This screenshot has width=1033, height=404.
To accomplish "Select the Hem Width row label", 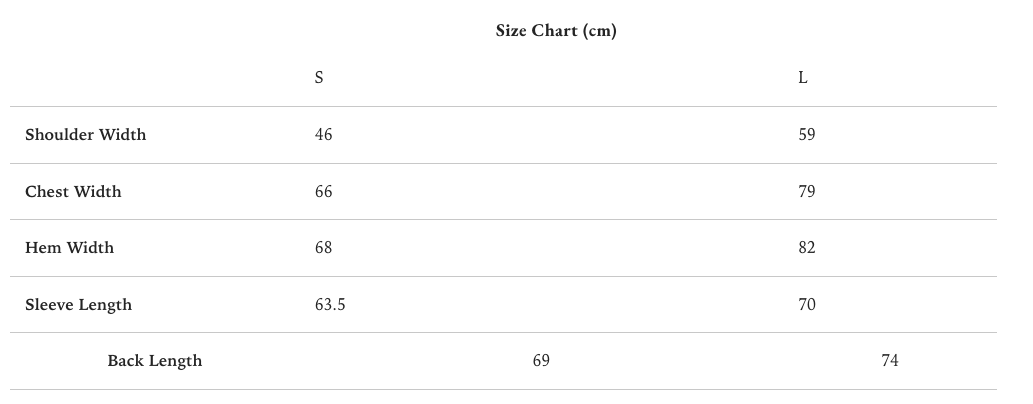I will (x=70, y=248).
